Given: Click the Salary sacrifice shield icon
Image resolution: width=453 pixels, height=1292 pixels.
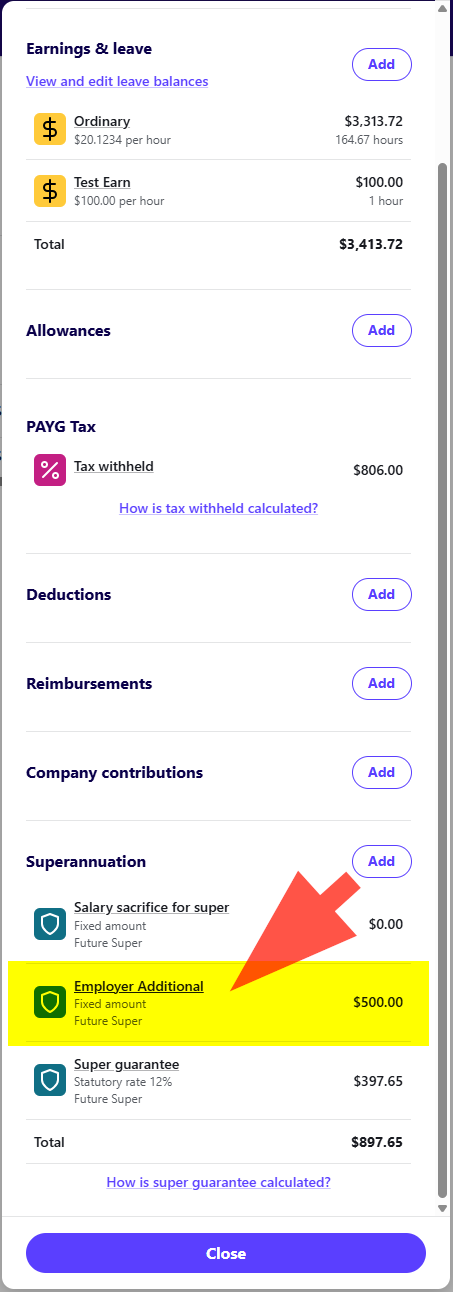Looking at the screenshot, I should pos(50,924).
